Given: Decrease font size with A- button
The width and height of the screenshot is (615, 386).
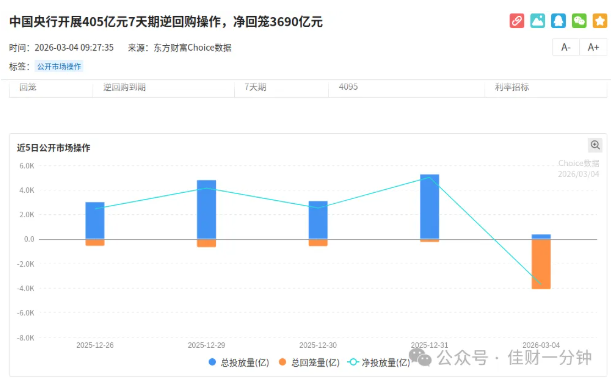Looking at the screenshot, I should tap(566, 47).
